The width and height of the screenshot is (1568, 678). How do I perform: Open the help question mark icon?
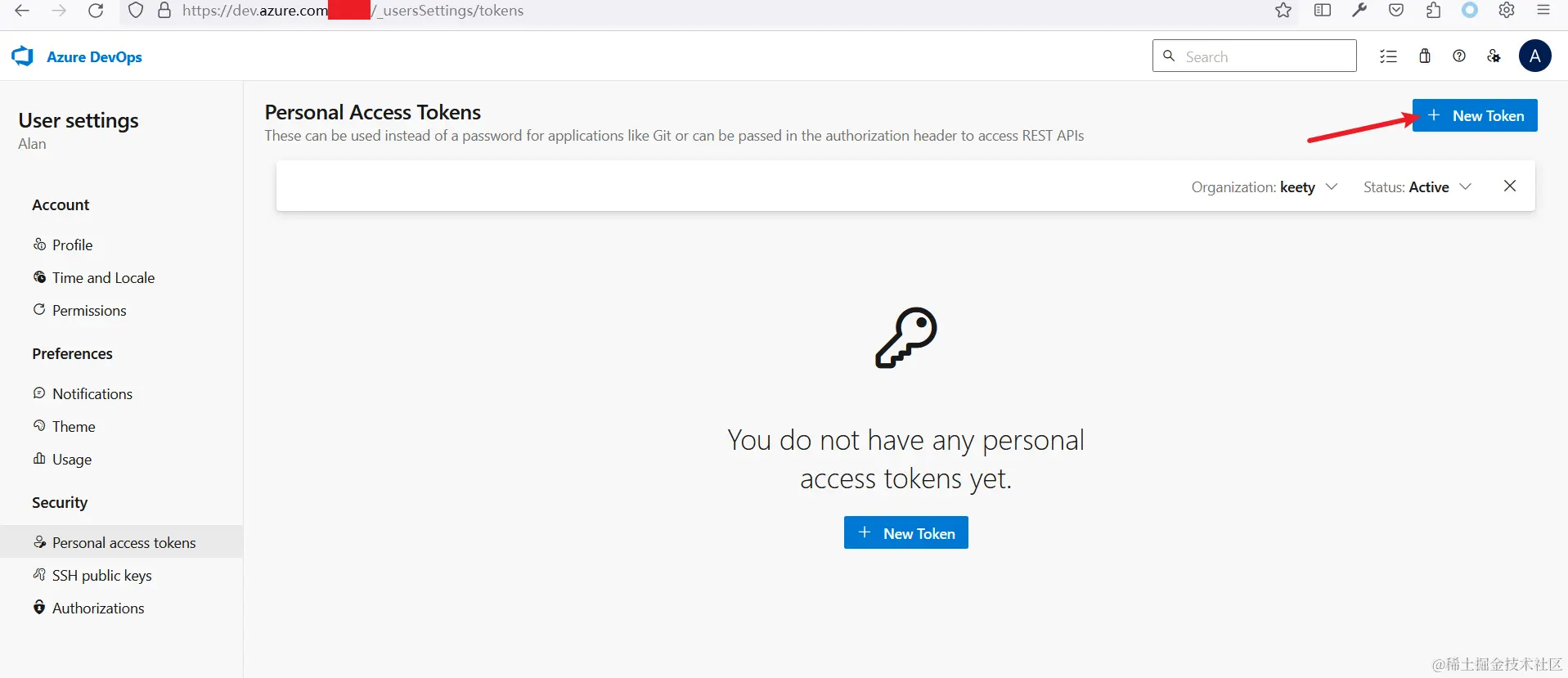tap(1459, 56)
